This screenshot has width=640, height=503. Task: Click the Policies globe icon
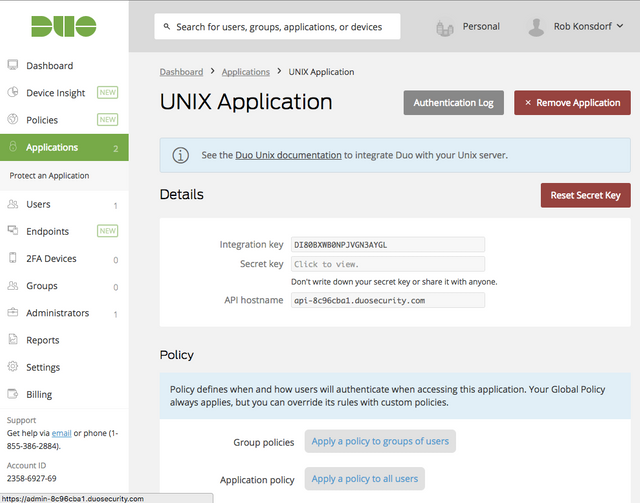point(13,119)
